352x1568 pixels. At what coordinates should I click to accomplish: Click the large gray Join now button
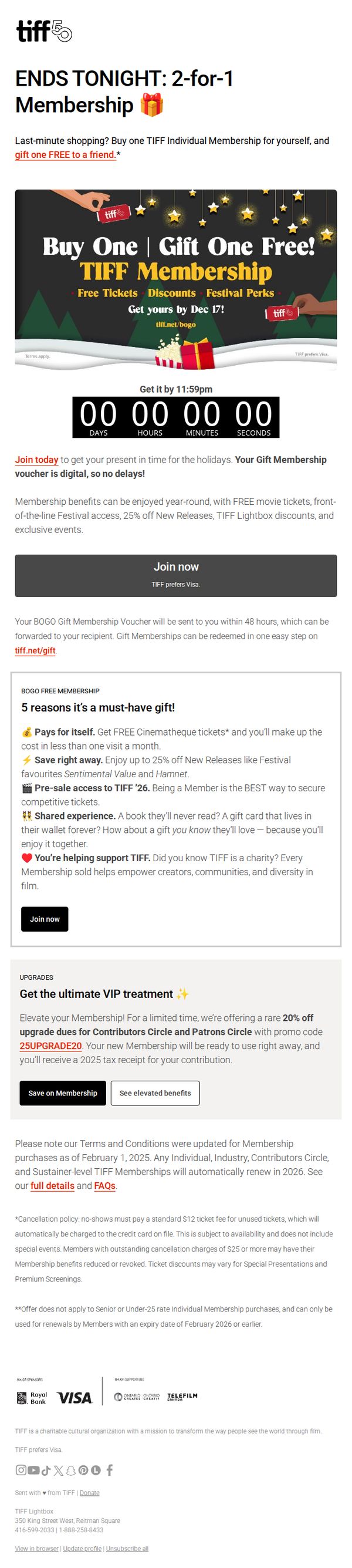175,575
